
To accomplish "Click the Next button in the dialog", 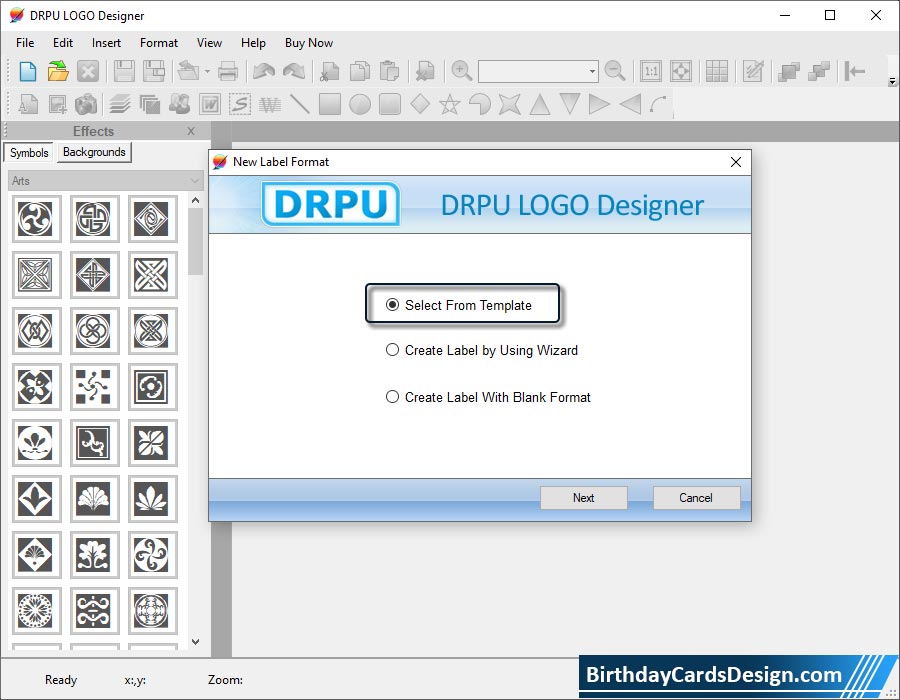I will click(x=583, y=497).
